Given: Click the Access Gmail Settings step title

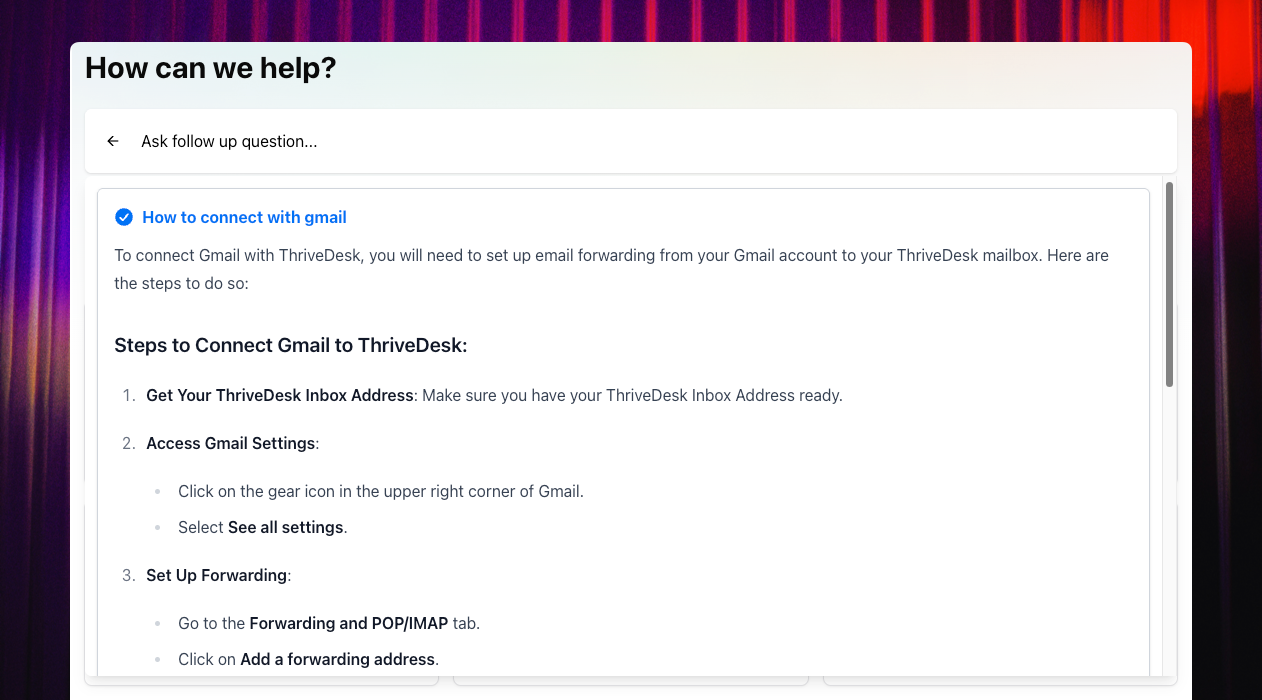Looking at the screenshot, I should coord(231,443).
